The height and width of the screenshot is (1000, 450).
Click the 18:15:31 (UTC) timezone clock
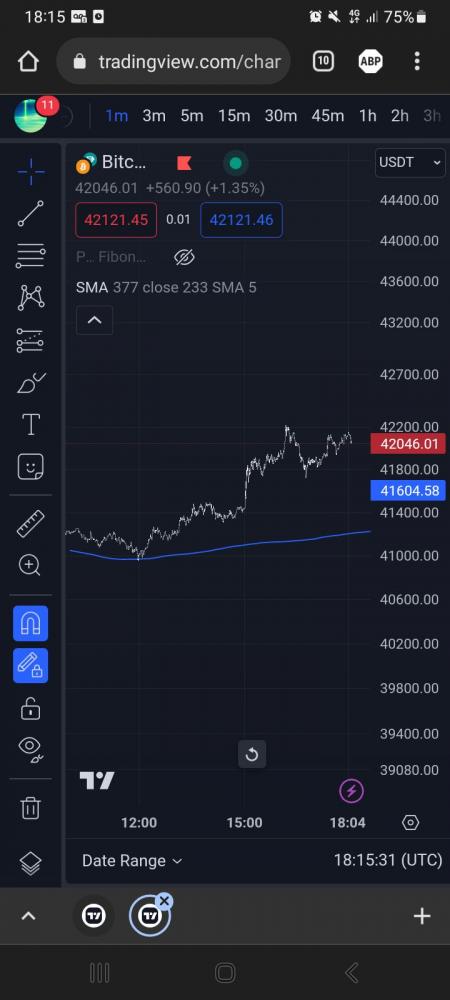(x=388, y=860)
